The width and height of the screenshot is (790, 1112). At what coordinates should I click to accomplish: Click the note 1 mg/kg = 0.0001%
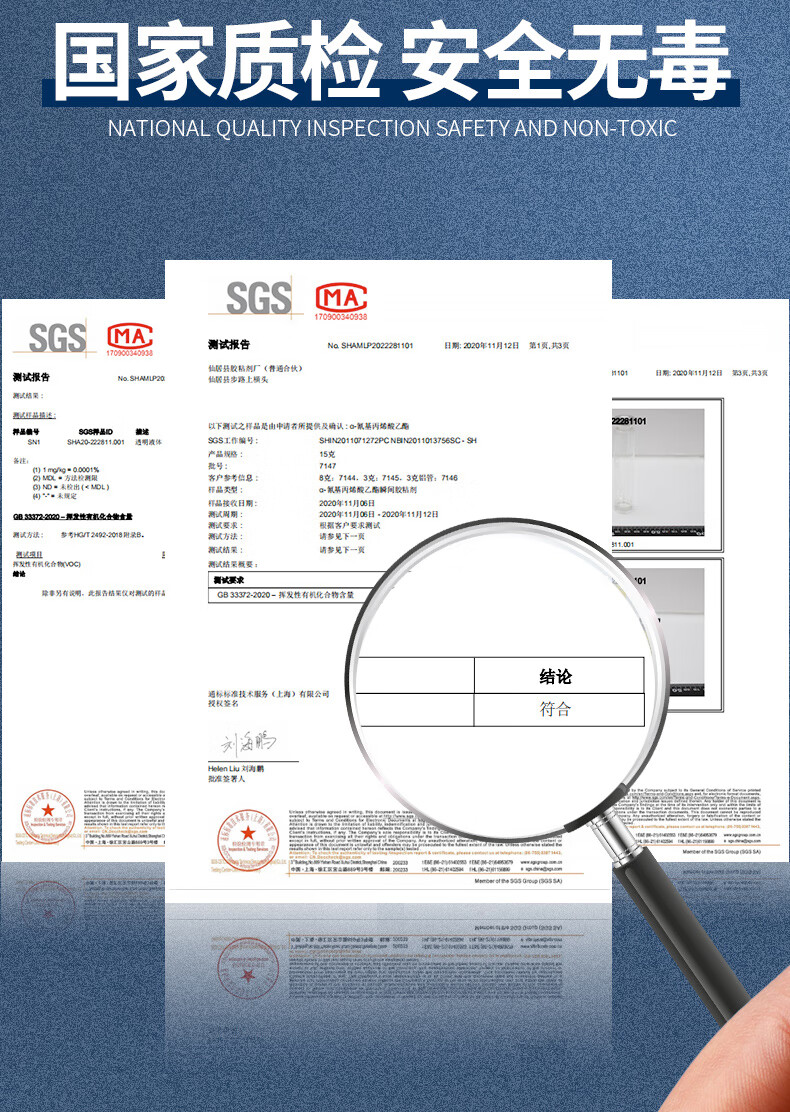[66, 469]
